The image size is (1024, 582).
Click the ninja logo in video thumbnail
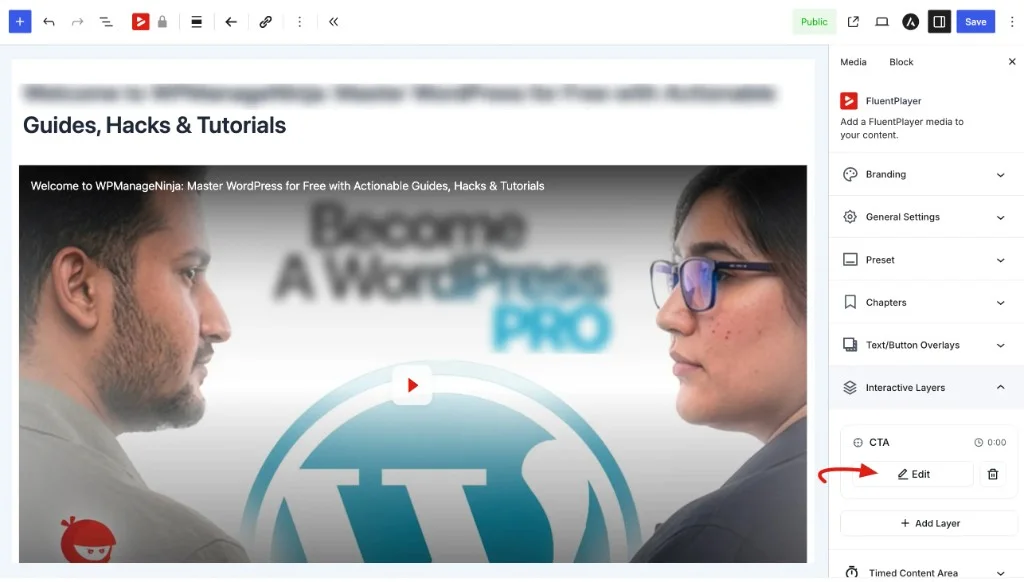pos(88,540)
